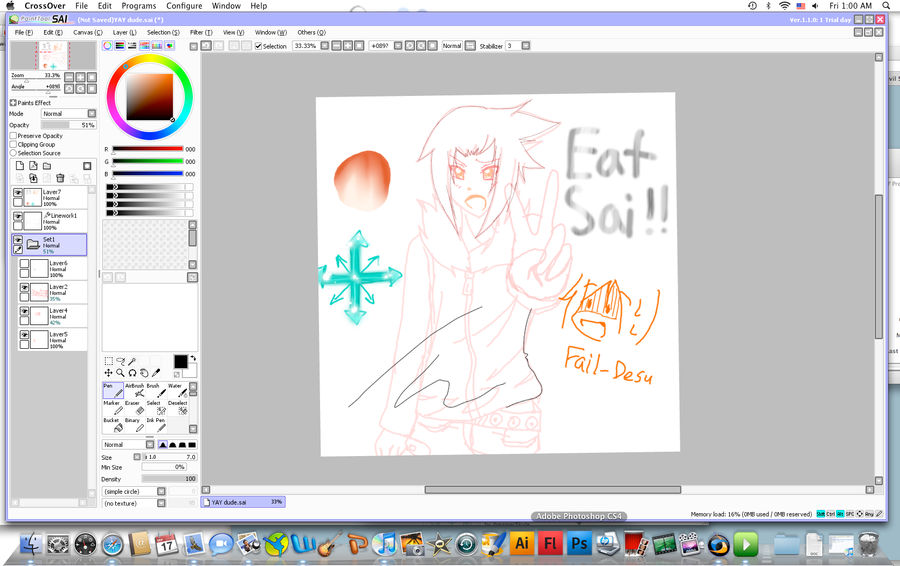Open the Filter menu
The height and width of the screenshot is (566, 900).
pyautogui.click(x=201, y=33)
